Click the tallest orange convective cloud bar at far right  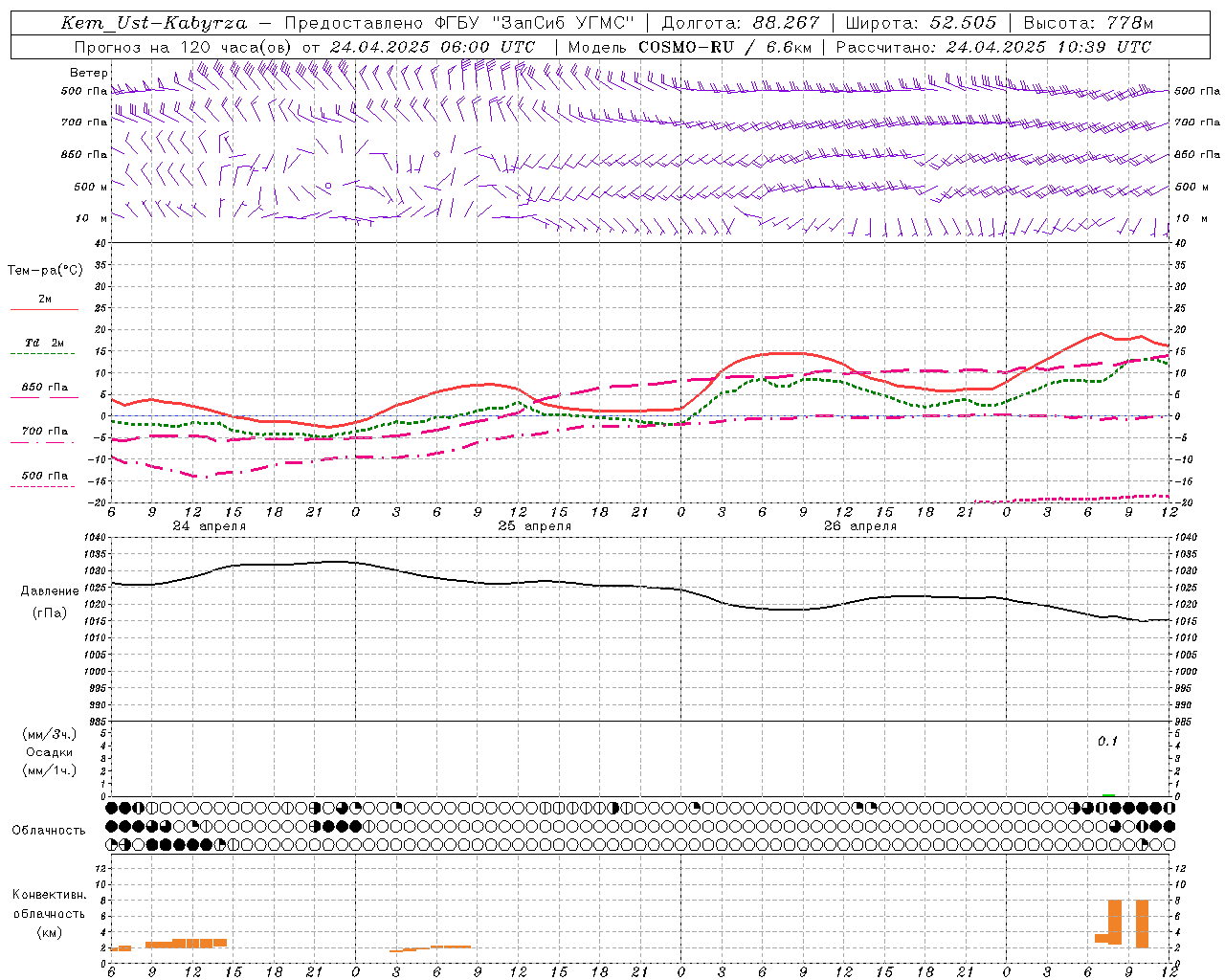click(1142, 924)
